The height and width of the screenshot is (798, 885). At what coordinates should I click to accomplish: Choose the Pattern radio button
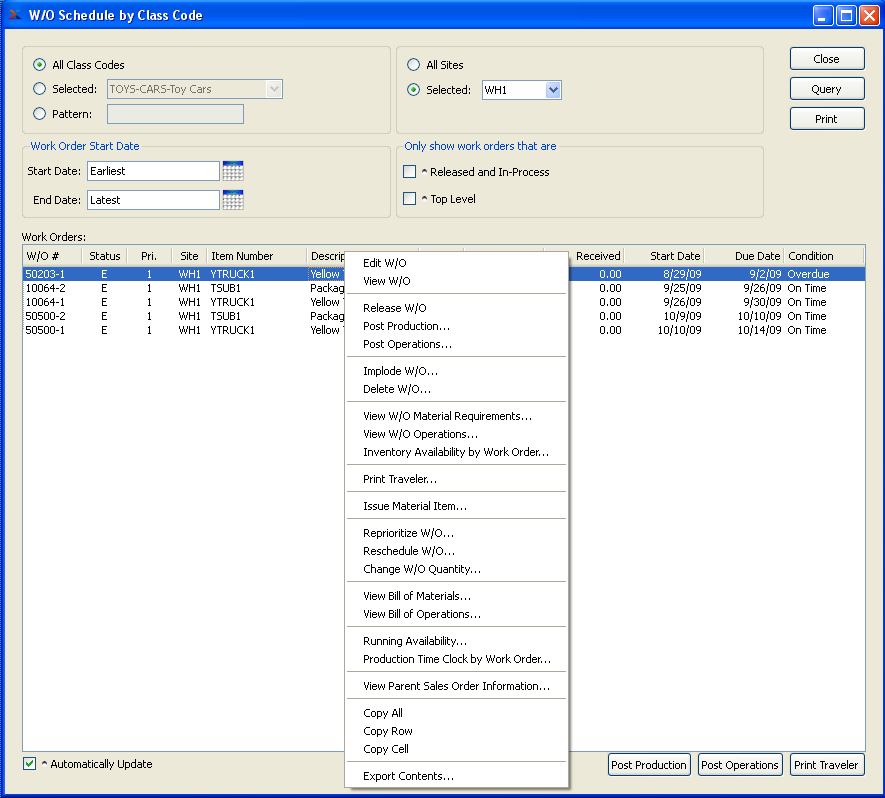40,114
